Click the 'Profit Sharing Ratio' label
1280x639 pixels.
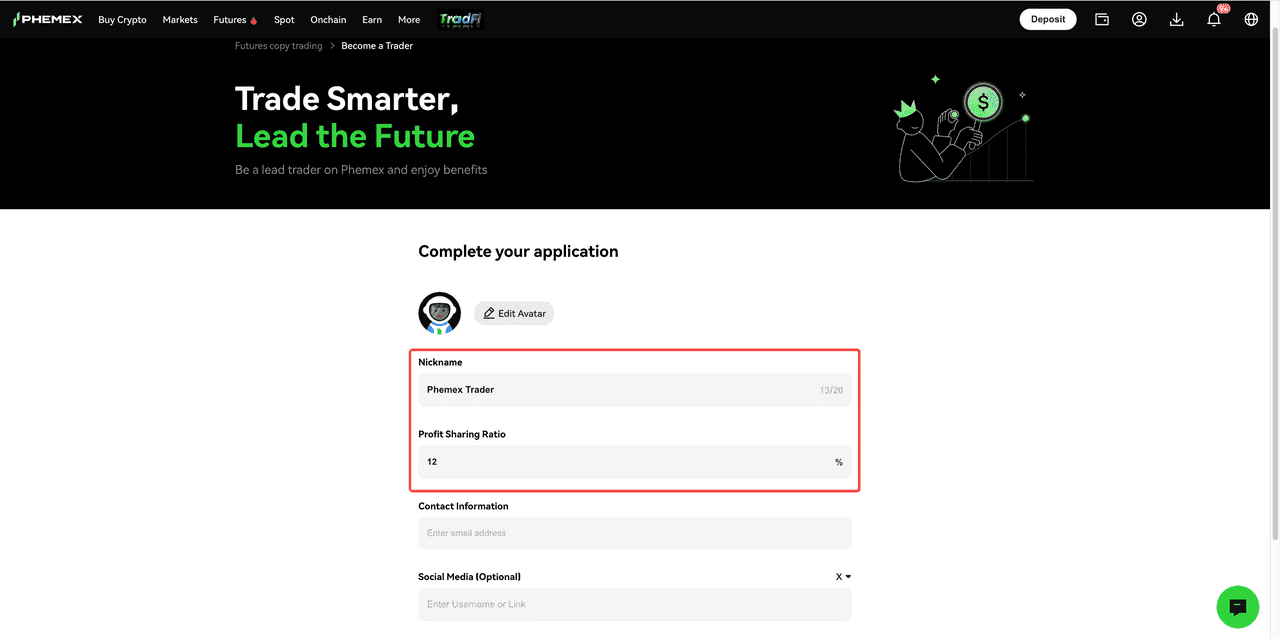464,435
